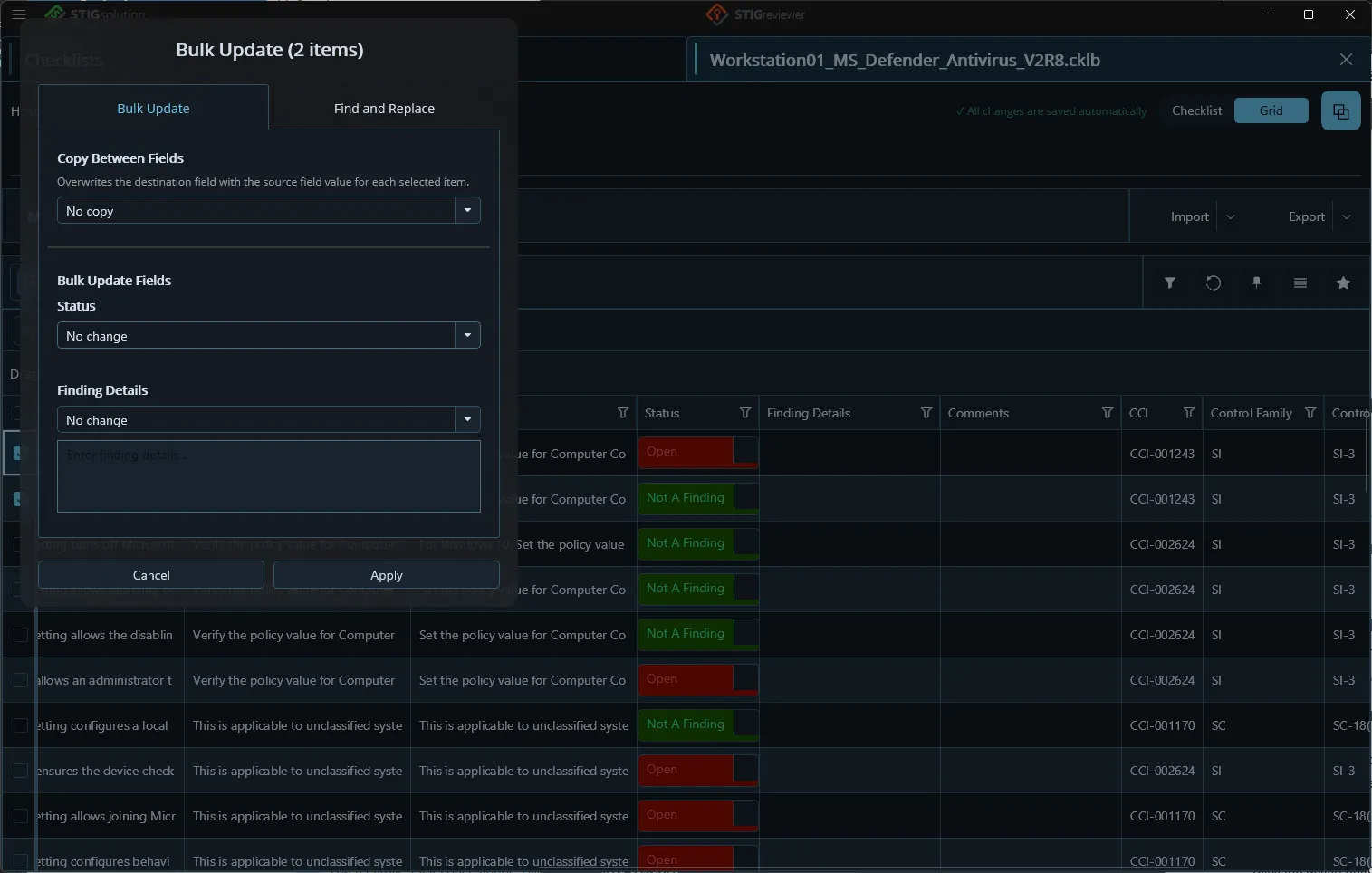
Task: Click the star icon in the grid toolbar
Action: 1343,283
